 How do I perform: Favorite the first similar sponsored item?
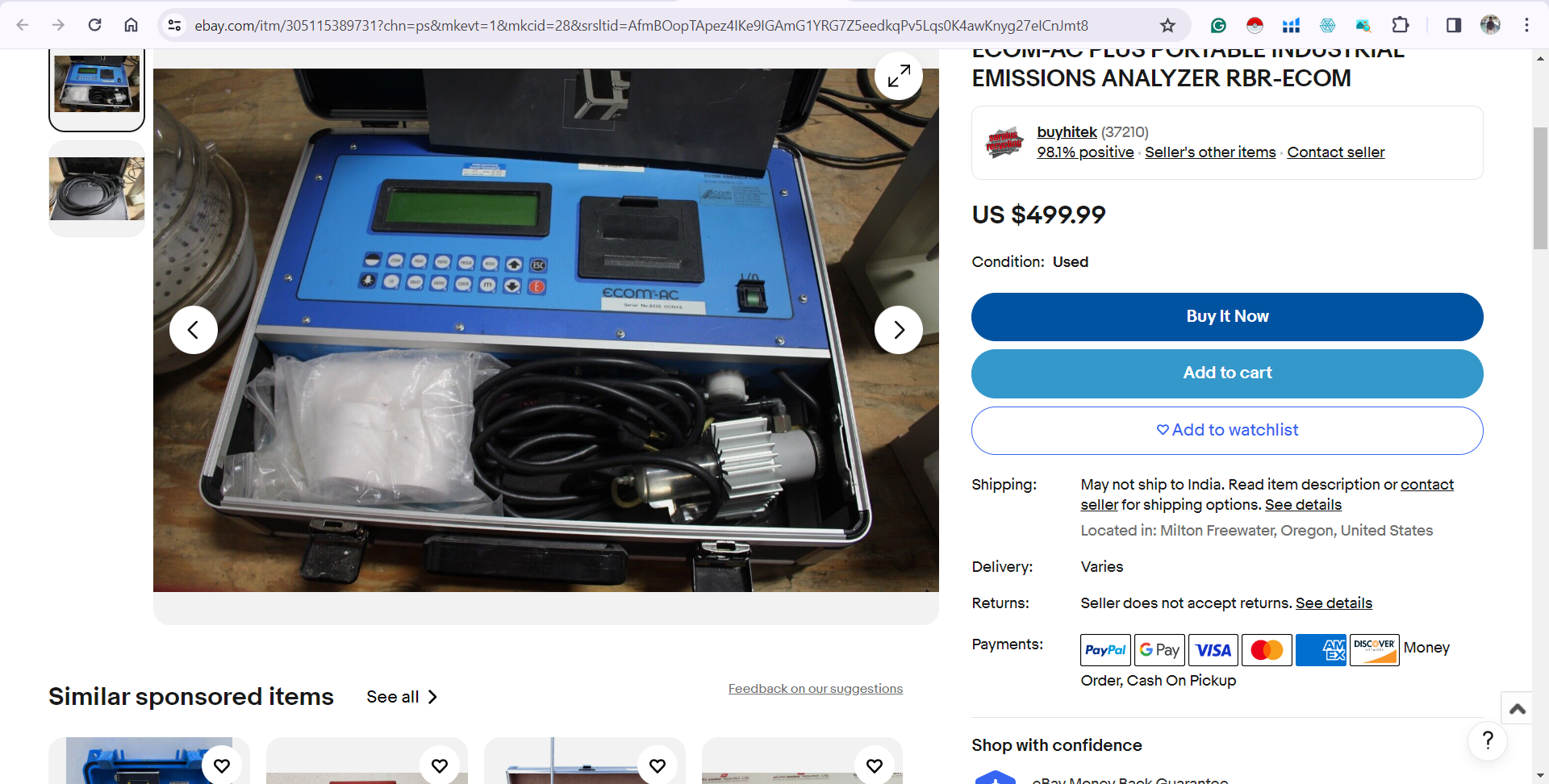222,765
